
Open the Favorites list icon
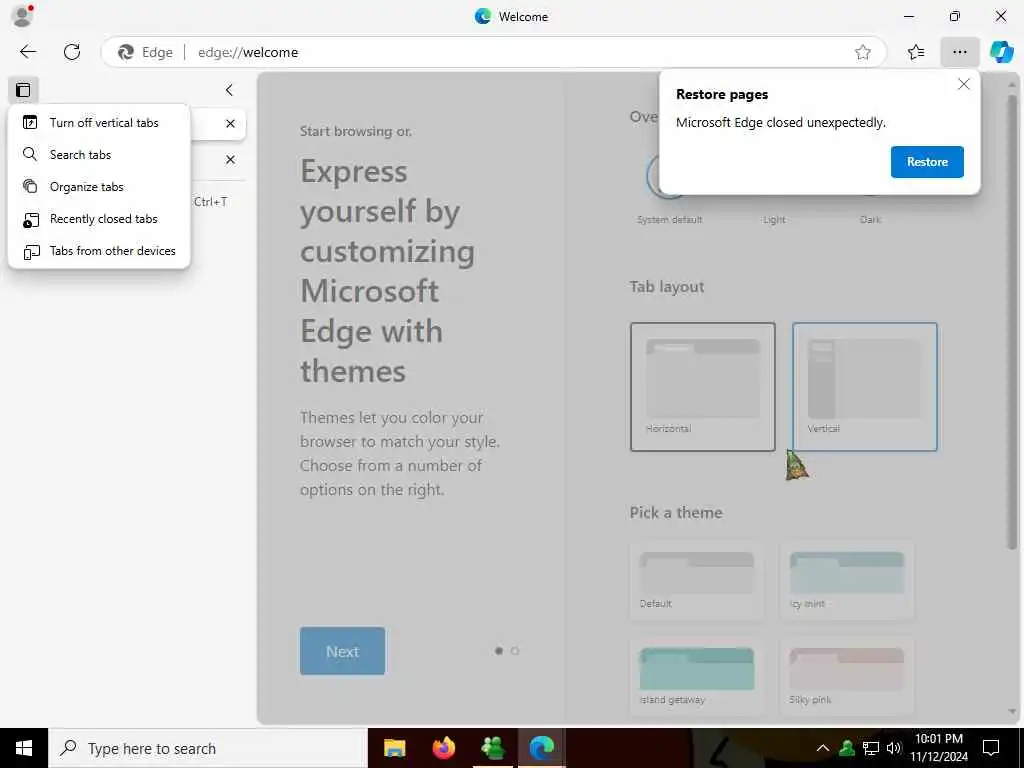[x=916, y=52]
